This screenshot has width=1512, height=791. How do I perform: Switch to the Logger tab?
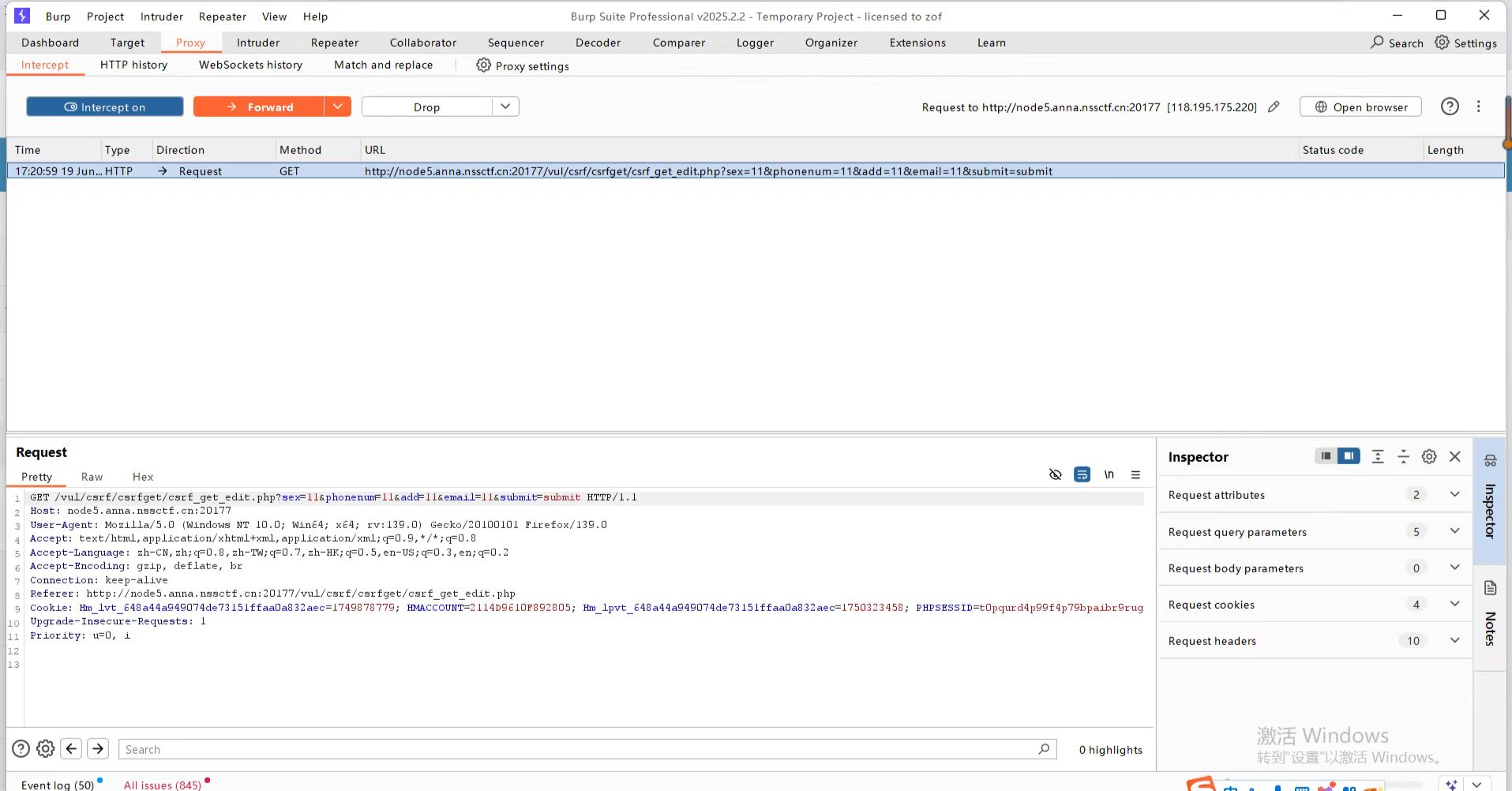[755, 43]
